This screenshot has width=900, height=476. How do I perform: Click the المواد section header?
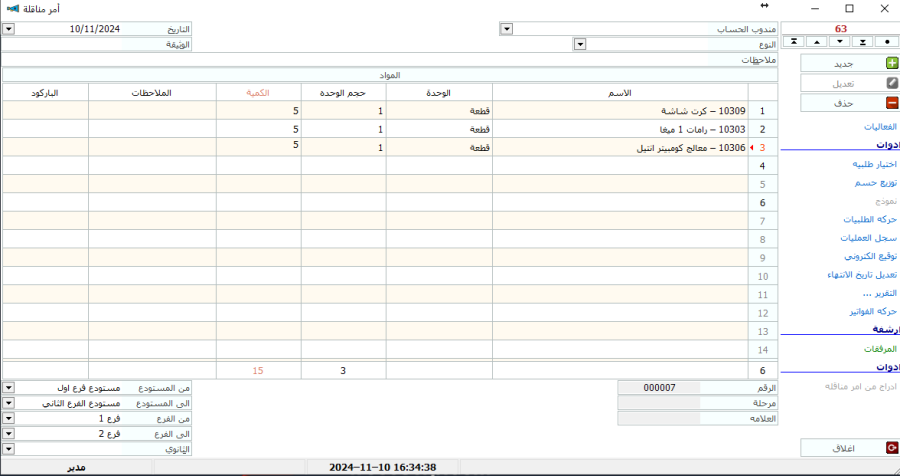(x=390, y=75)
